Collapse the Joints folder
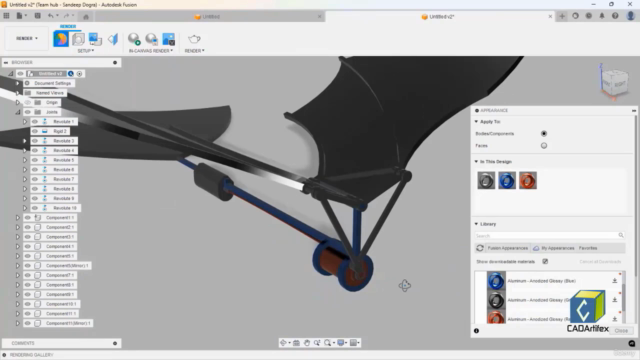The image size is (640, 360). coord(18,112)
